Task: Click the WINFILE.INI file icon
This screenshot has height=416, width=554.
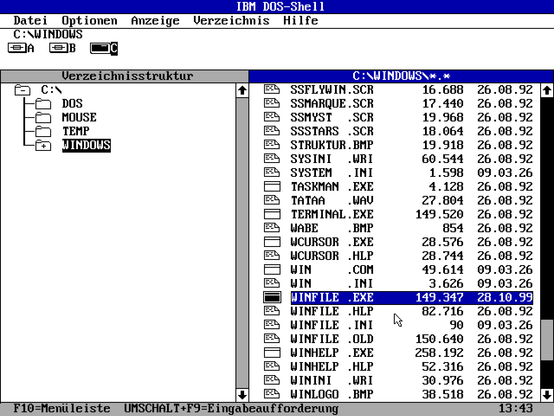Action: 272,324
